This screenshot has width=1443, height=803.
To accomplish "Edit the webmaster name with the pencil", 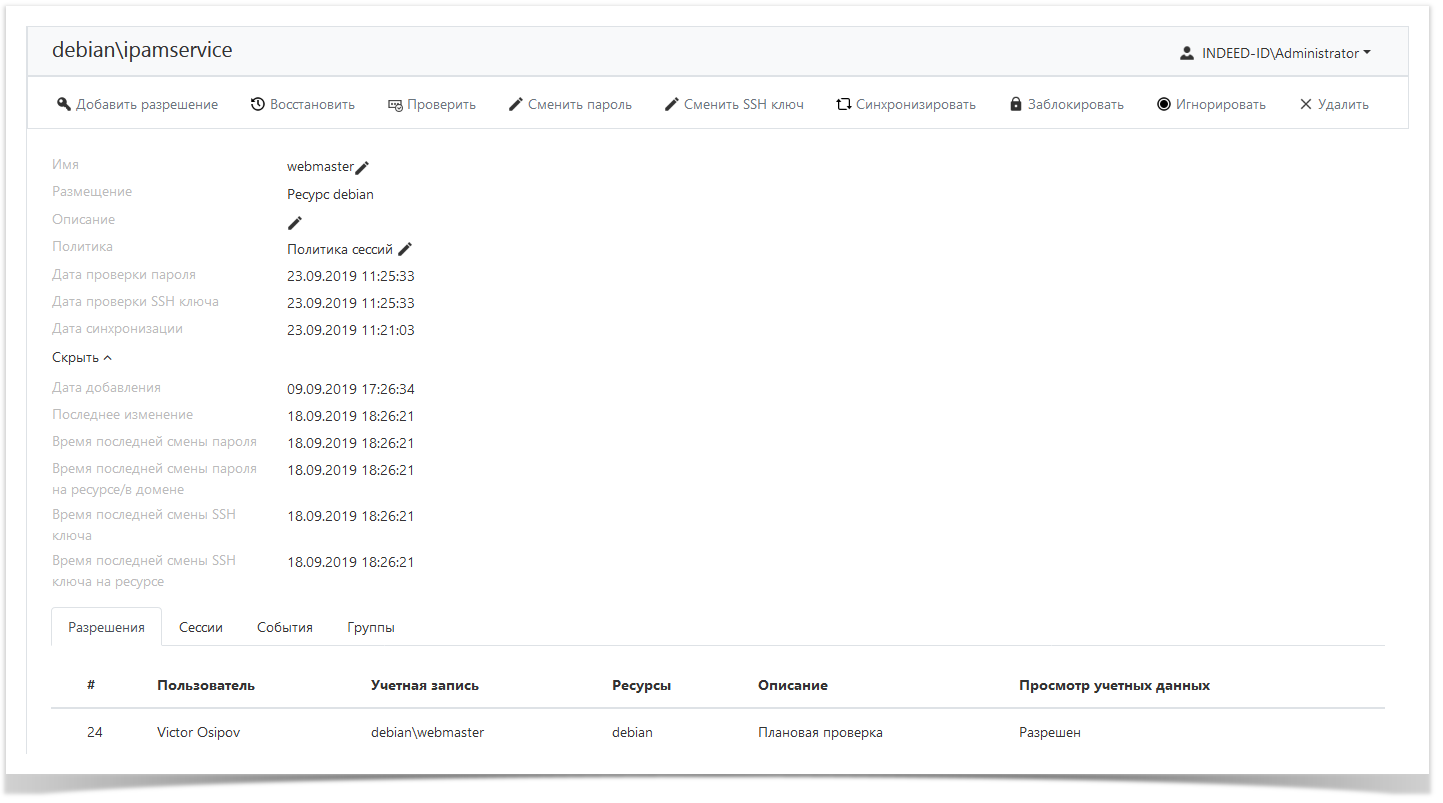I will tap(363, 166).
